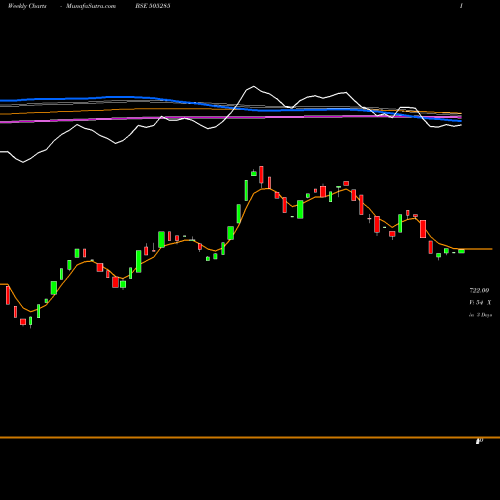Screen dimensions: 500x500
Task: Click the 722.09 price value
Action: pyautogui.click(x=479, y=290)
